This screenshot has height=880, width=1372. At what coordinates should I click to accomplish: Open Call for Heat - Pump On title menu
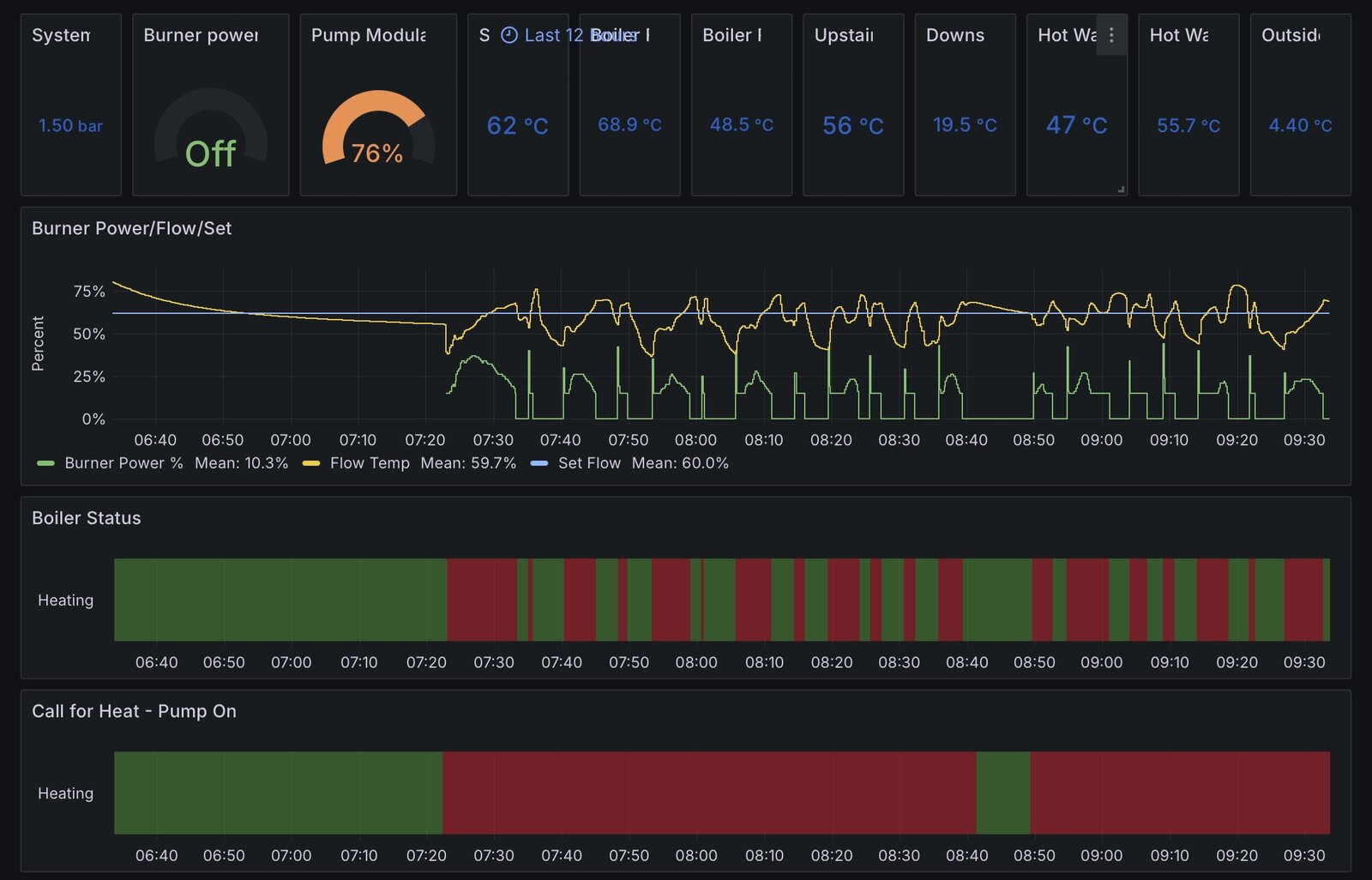coord(134,711)
